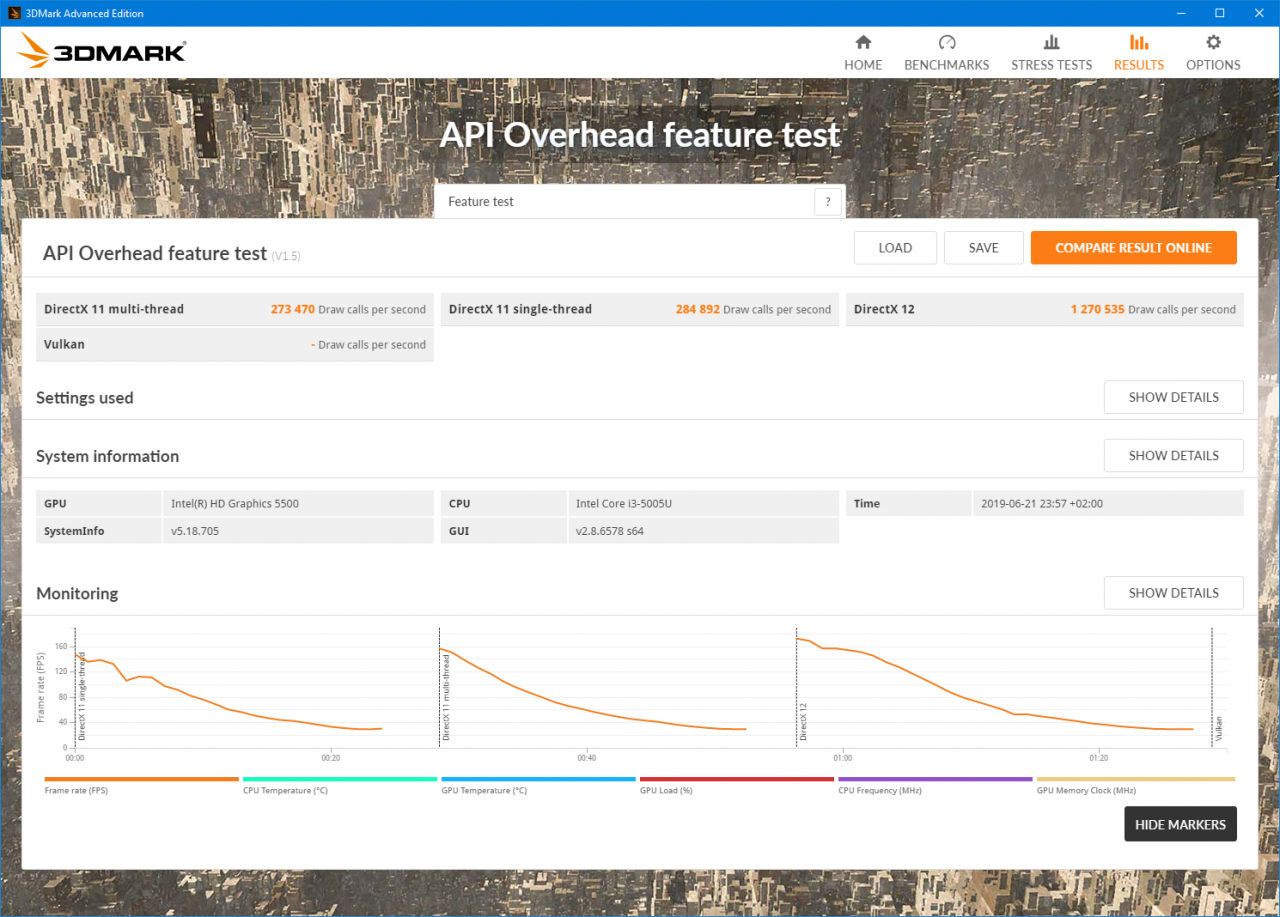Click the DirectX 12 chart marker

click(802, 721)
